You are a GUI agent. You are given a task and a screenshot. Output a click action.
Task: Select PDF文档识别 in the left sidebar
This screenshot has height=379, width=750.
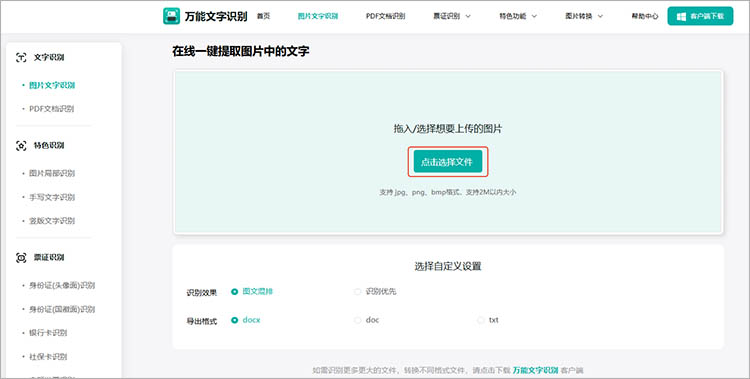click(x=52, y=109)
